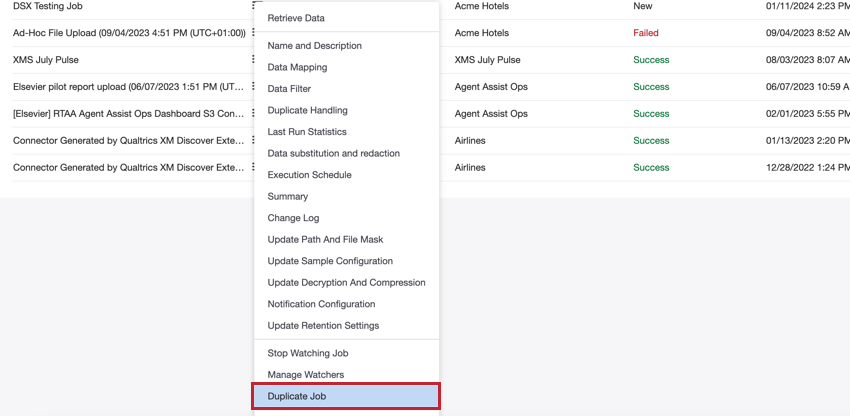Image resolution: width=850 pixels, height=416 pixels.
Task: View Last Run Statistics
Action: [346, 132]
